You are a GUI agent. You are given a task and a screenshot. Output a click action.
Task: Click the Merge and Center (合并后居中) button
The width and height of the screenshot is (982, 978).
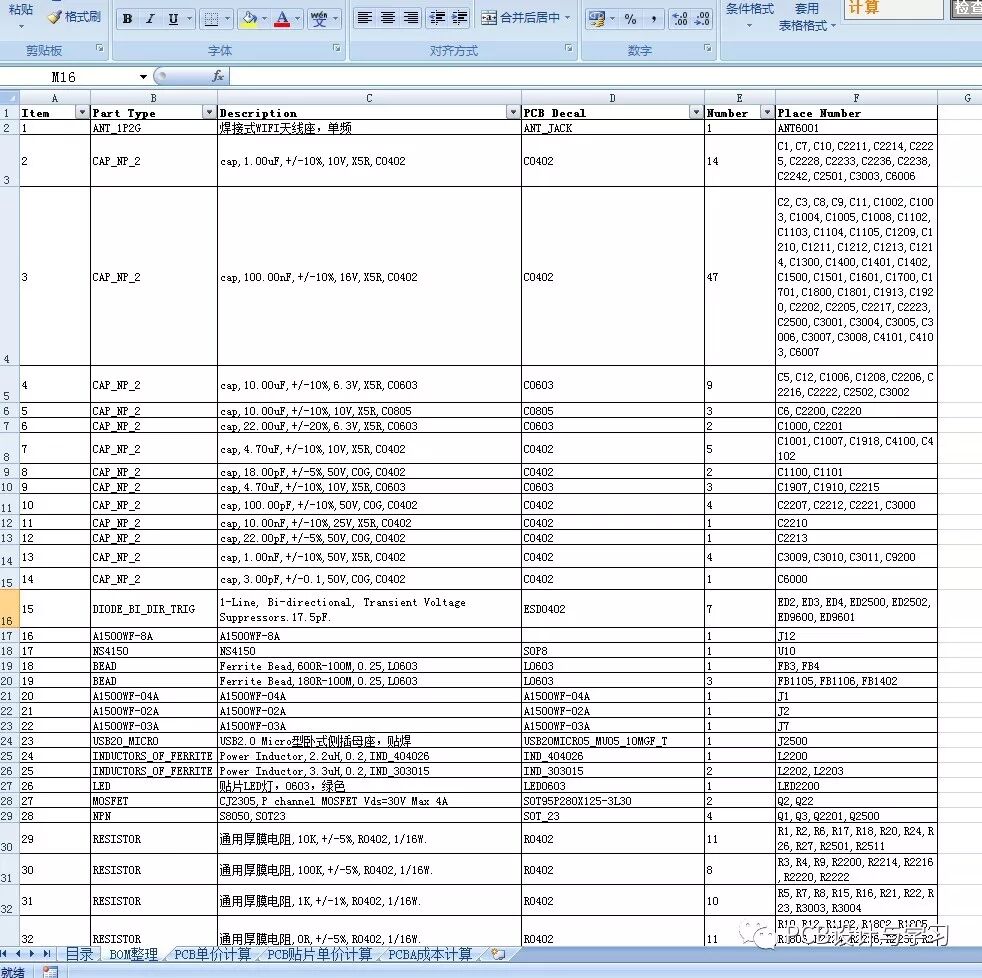(526, 18)
